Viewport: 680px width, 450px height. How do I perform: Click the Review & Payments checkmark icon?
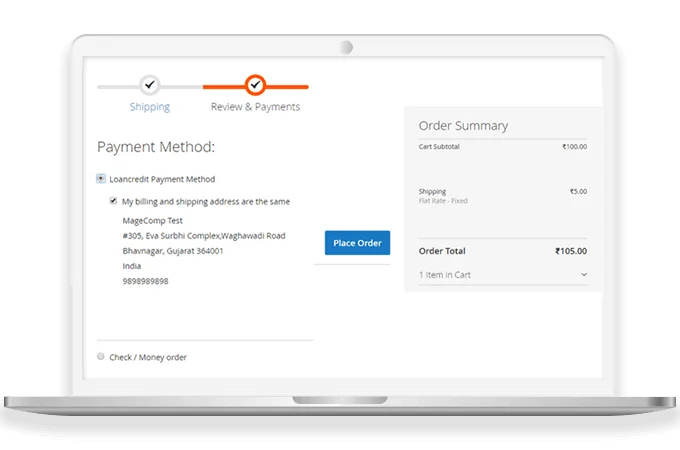point(255,85)
